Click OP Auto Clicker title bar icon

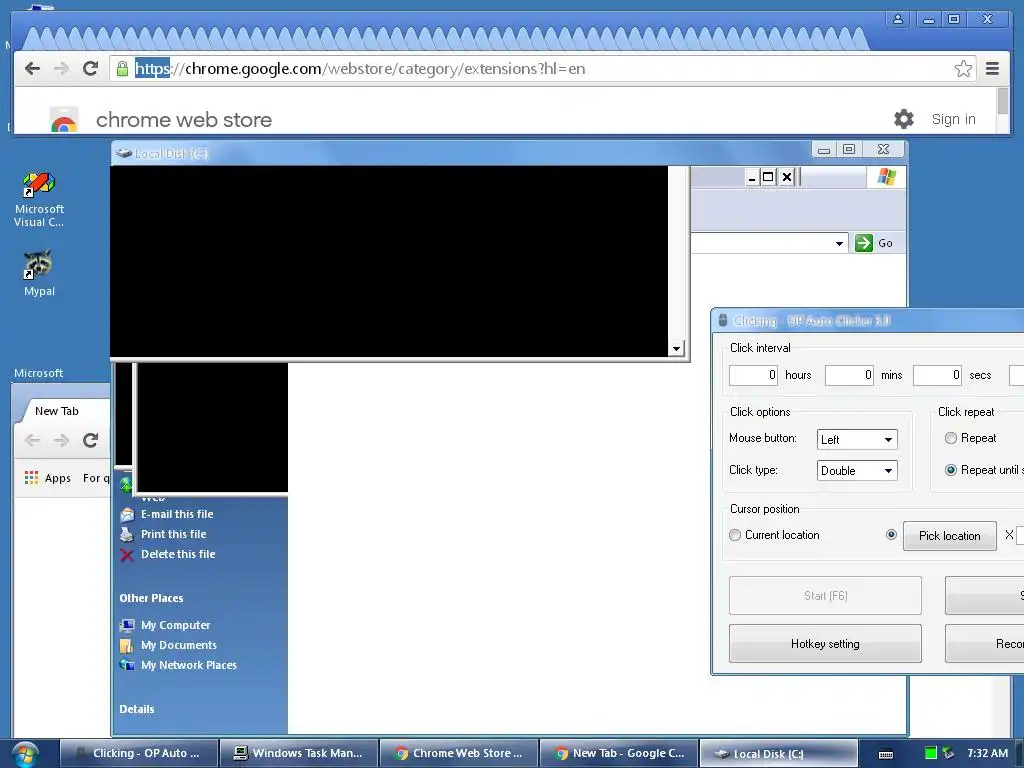coord(722,320)
